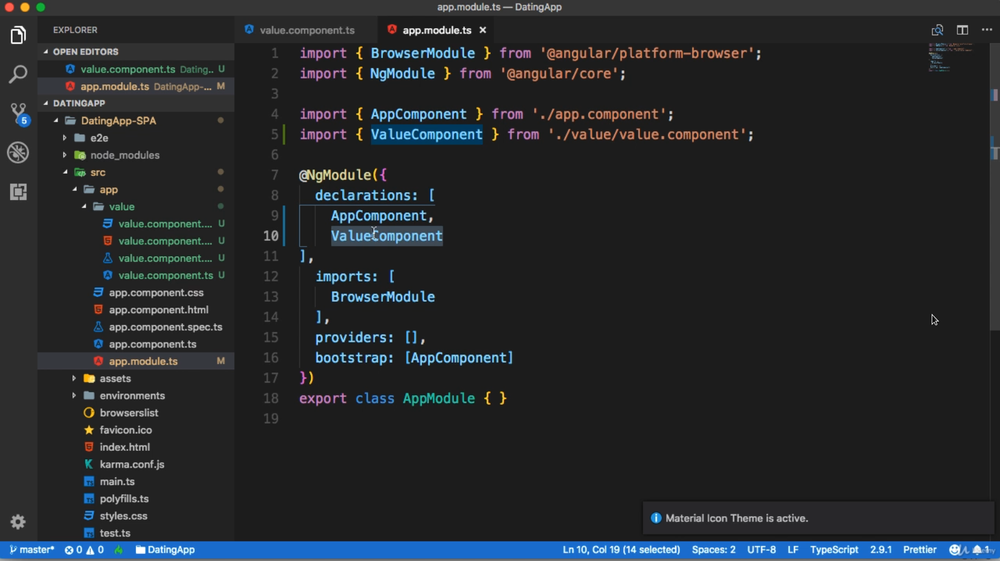Image resolution: width=1000 pixels, height=561 pixels.
Task: Open main.ts file
Action: [136, 482]
